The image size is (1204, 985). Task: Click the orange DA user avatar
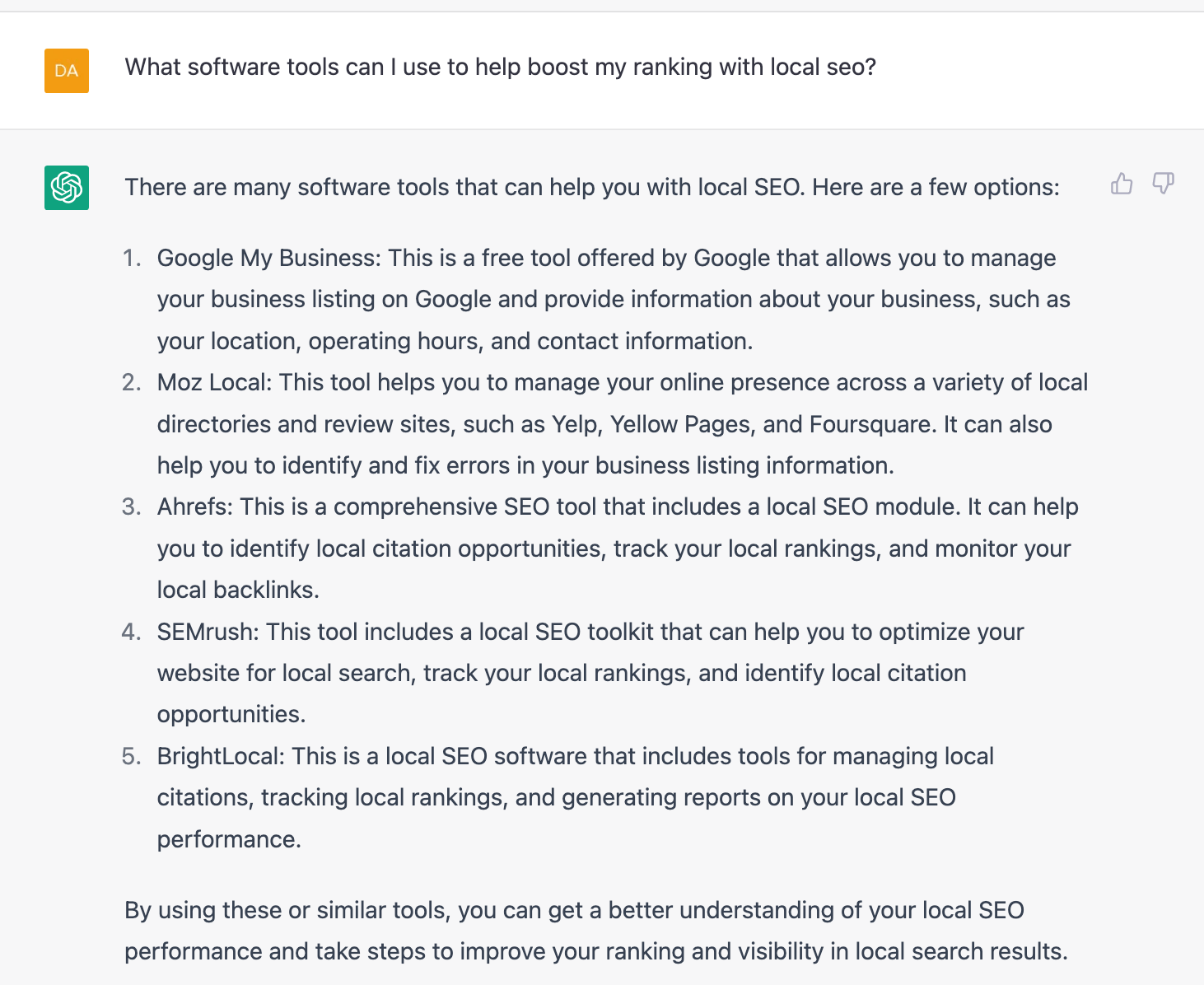(67, 71)
